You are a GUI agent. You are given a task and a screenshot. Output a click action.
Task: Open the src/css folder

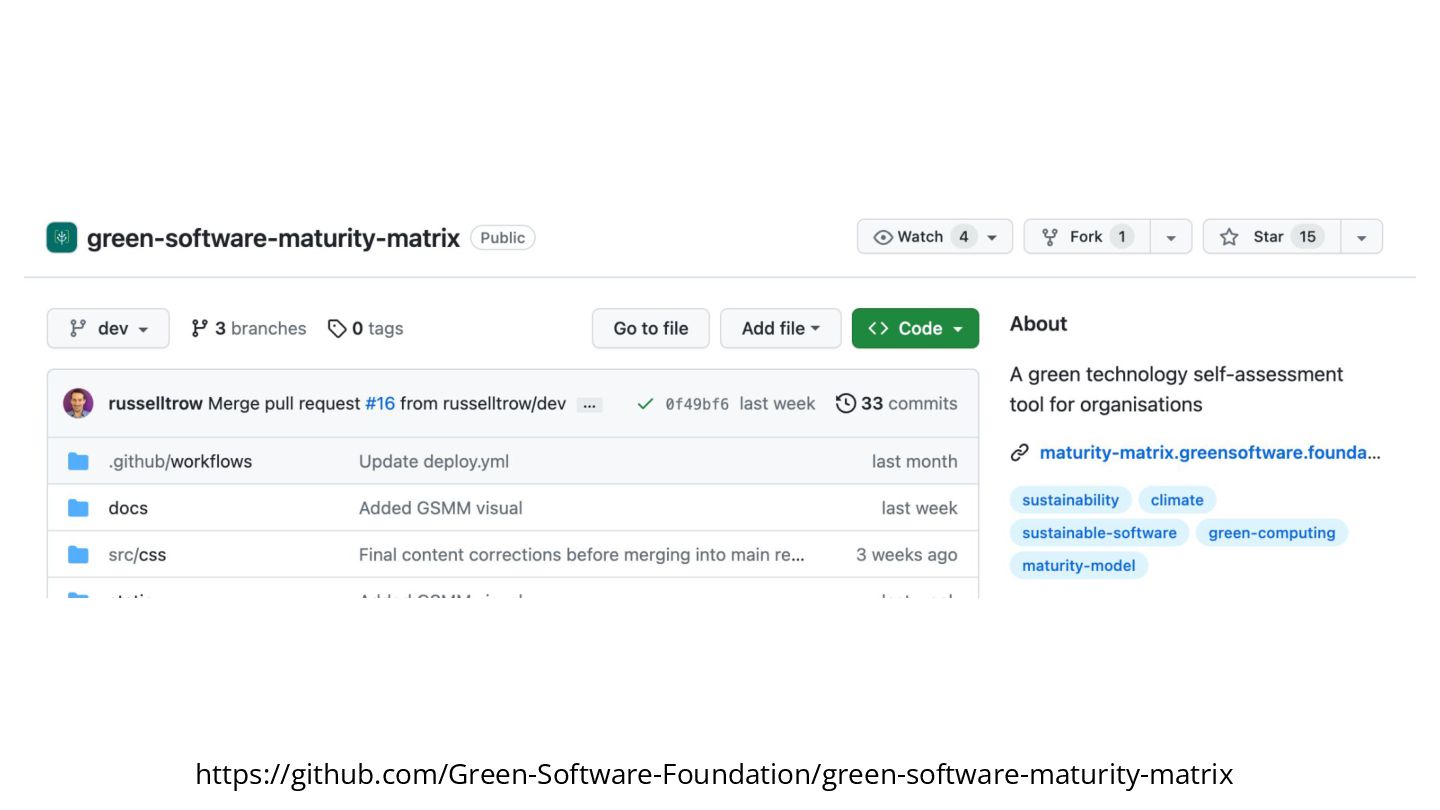137,555
